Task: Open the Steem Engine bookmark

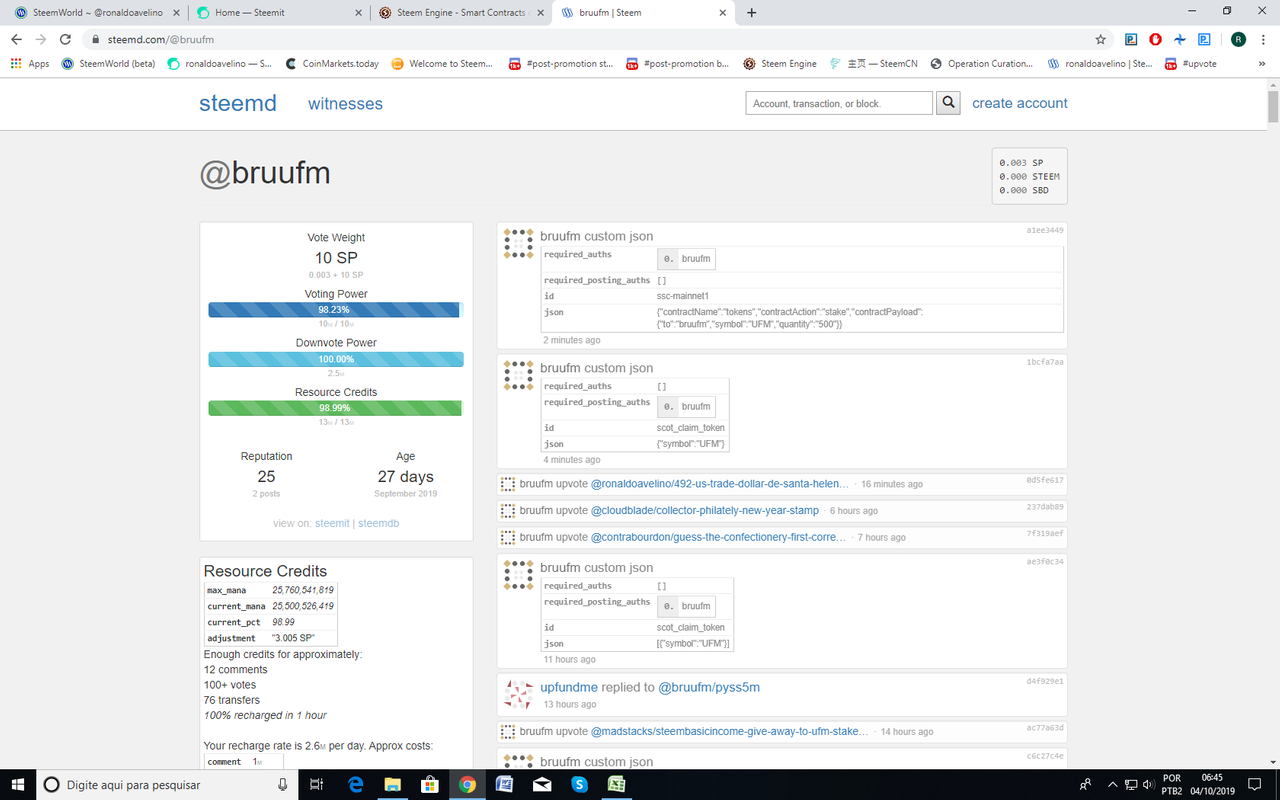Action: point(780,63)
